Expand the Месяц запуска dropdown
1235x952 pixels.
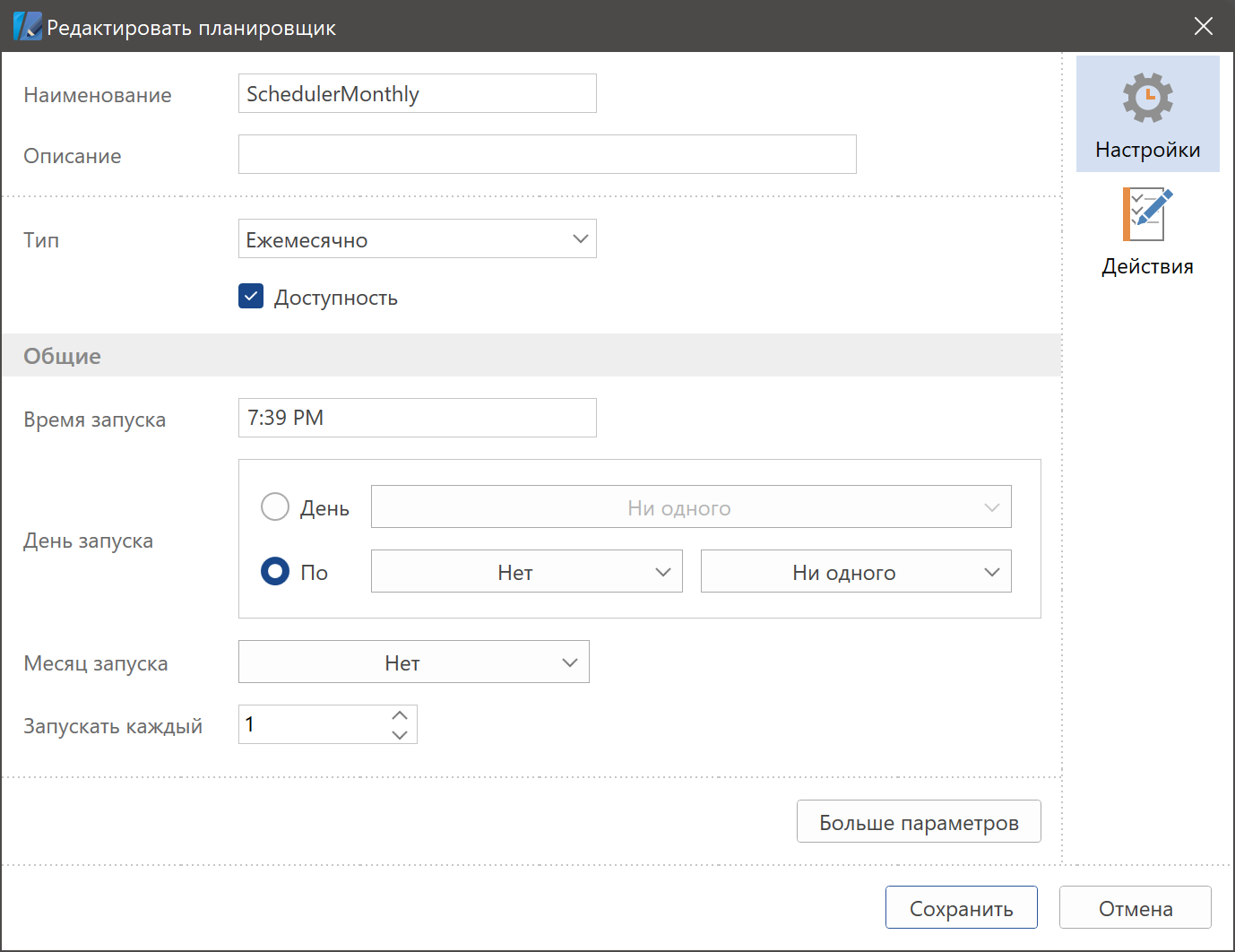point(413,662)
